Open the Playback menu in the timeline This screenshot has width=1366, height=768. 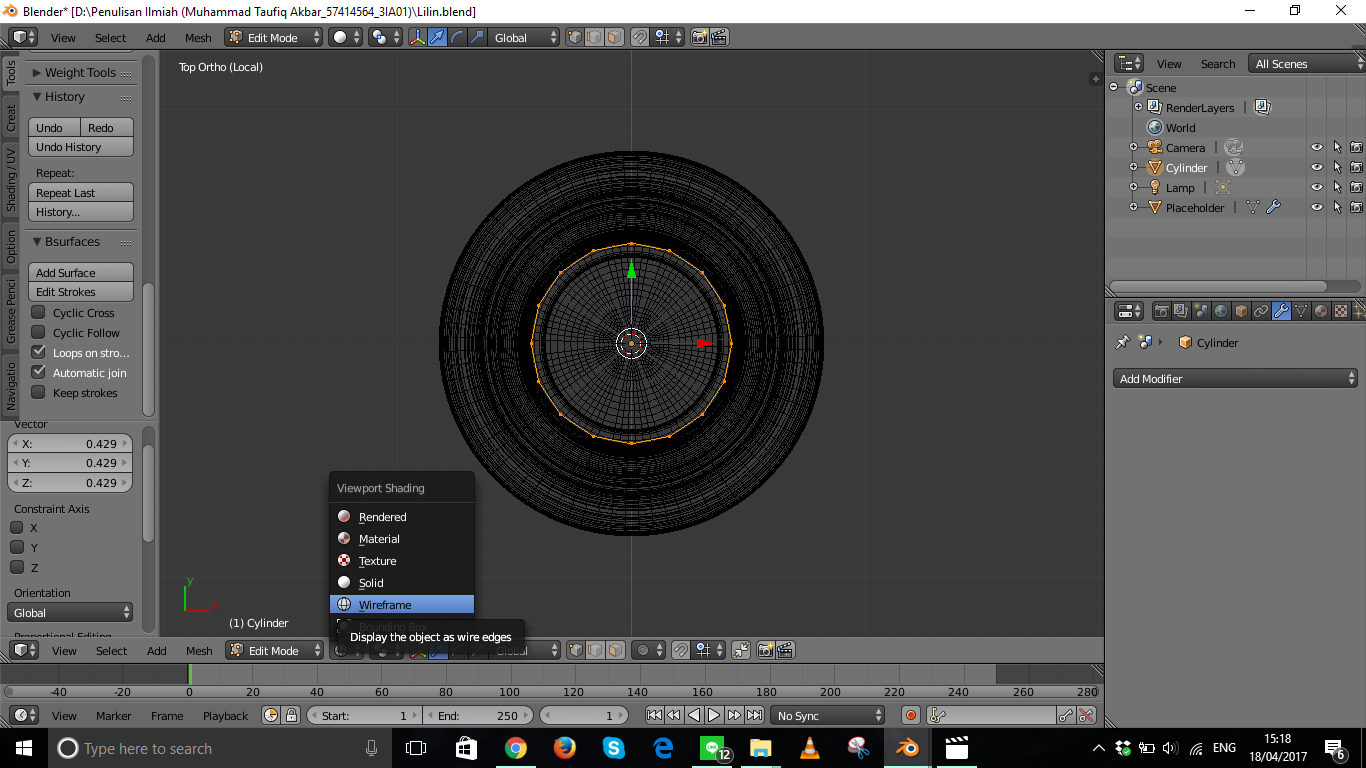click(225, 715)
